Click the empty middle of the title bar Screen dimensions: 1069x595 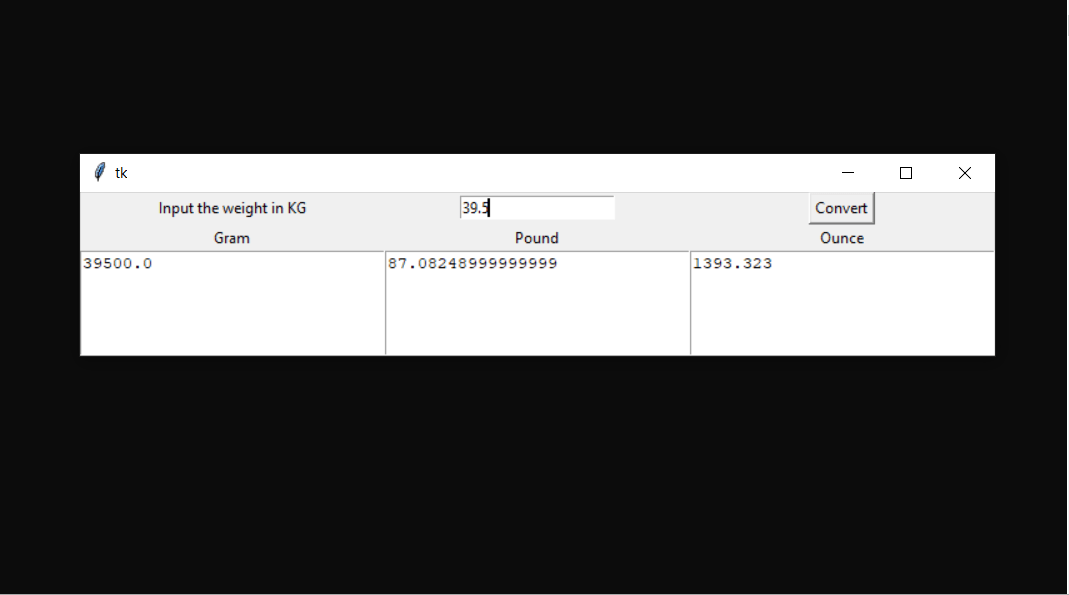point(477,173)
